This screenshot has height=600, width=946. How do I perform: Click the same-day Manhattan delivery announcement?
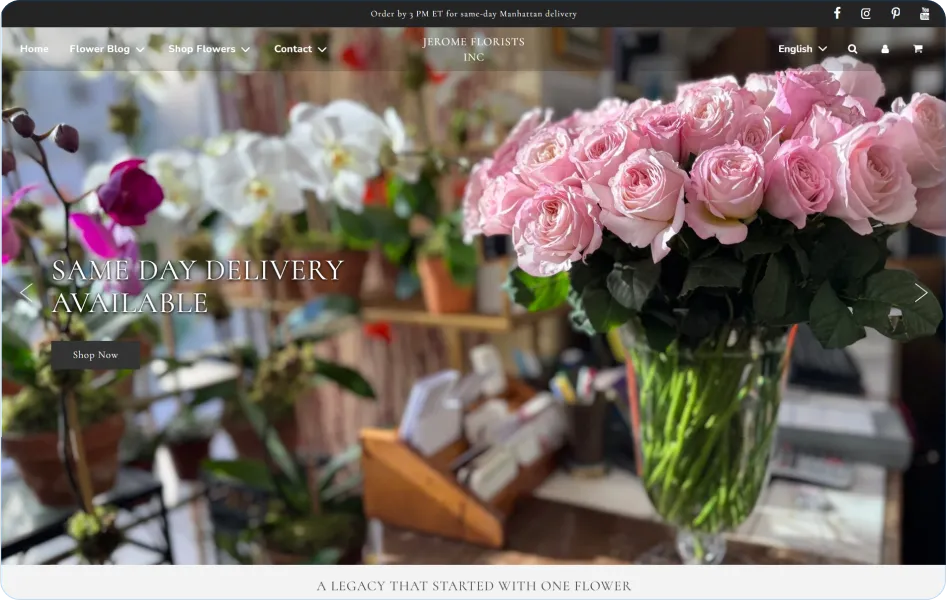point(474,14)
